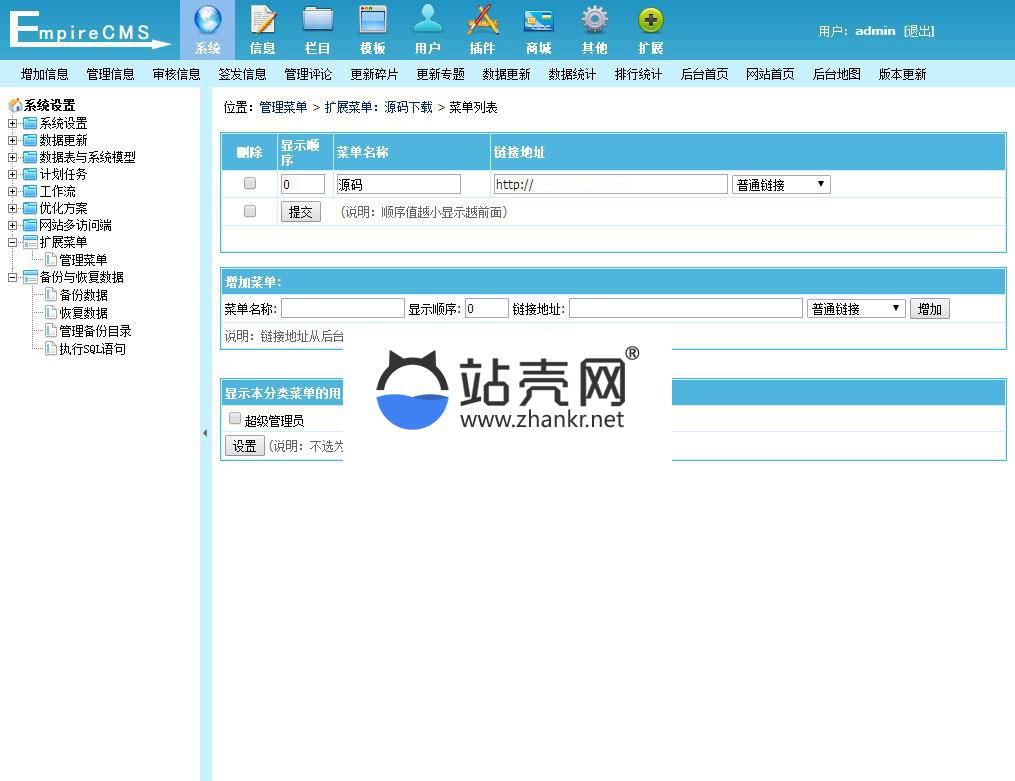The image size is (1015, 781).
Task: Select the 模板 template icon
Action: (373, 21)
